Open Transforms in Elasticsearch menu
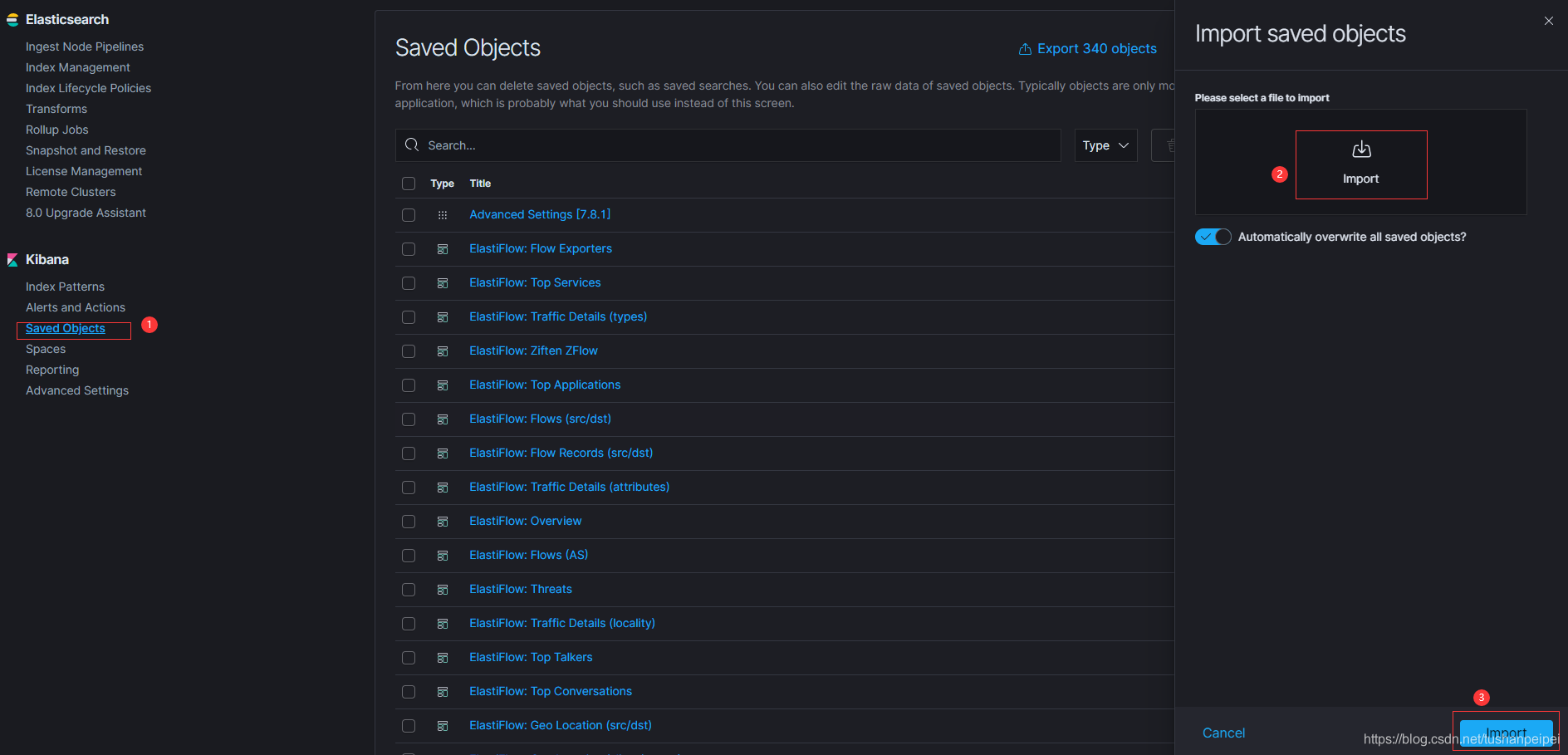 56,109
